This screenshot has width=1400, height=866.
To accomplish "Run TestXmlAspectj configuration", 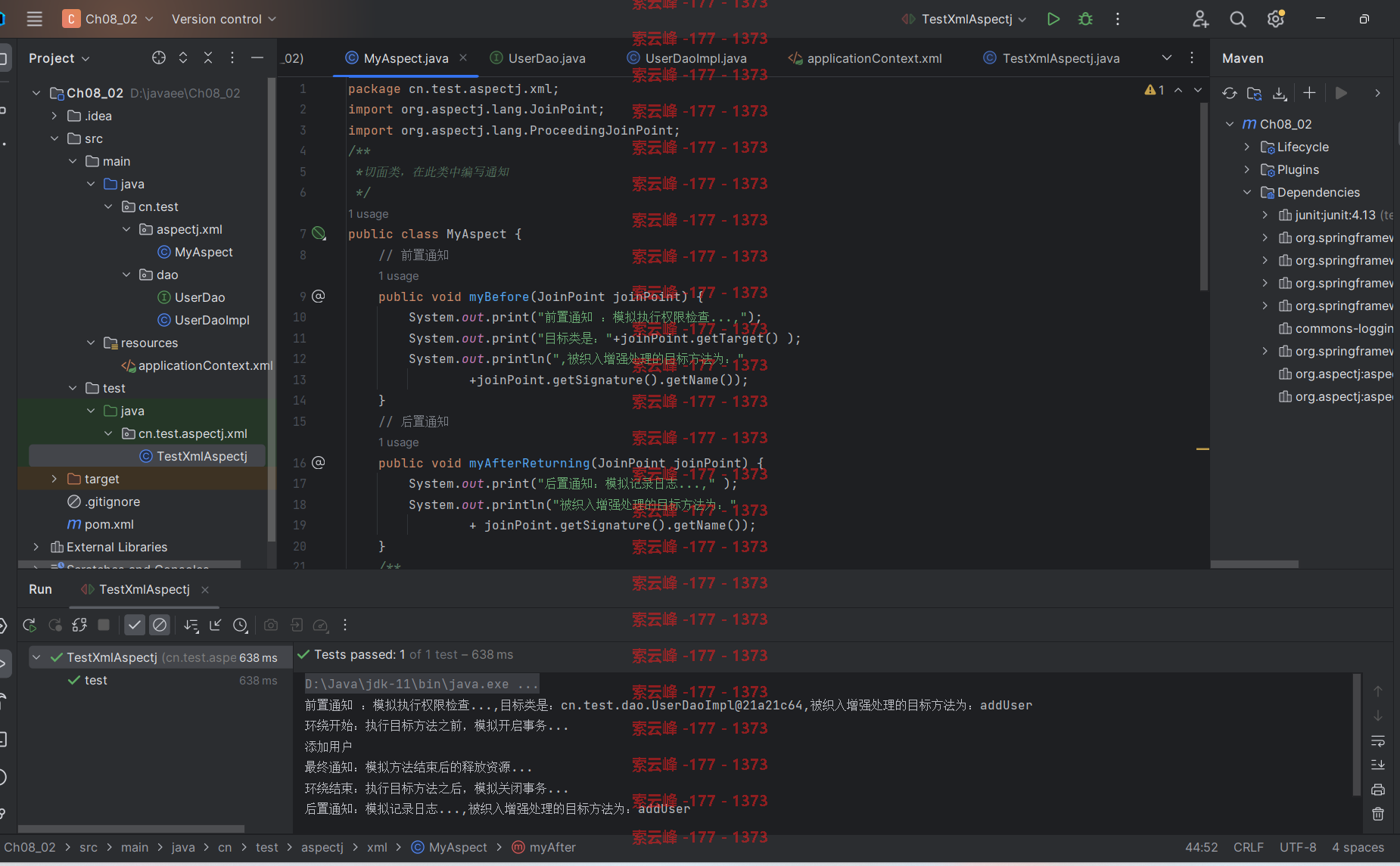I will [1053, 19].
